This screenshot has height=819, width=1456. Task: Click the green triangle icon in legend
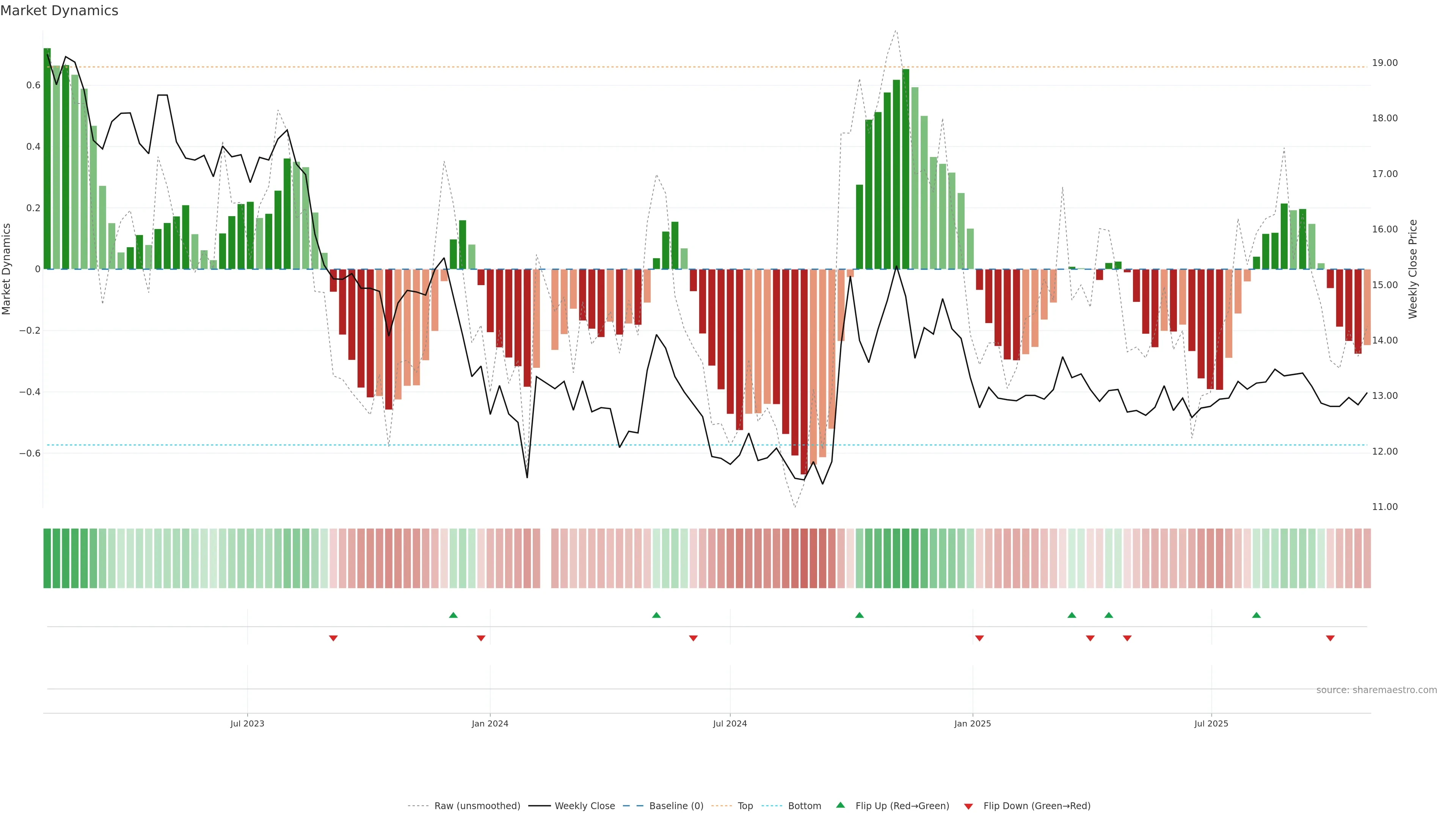840,805
